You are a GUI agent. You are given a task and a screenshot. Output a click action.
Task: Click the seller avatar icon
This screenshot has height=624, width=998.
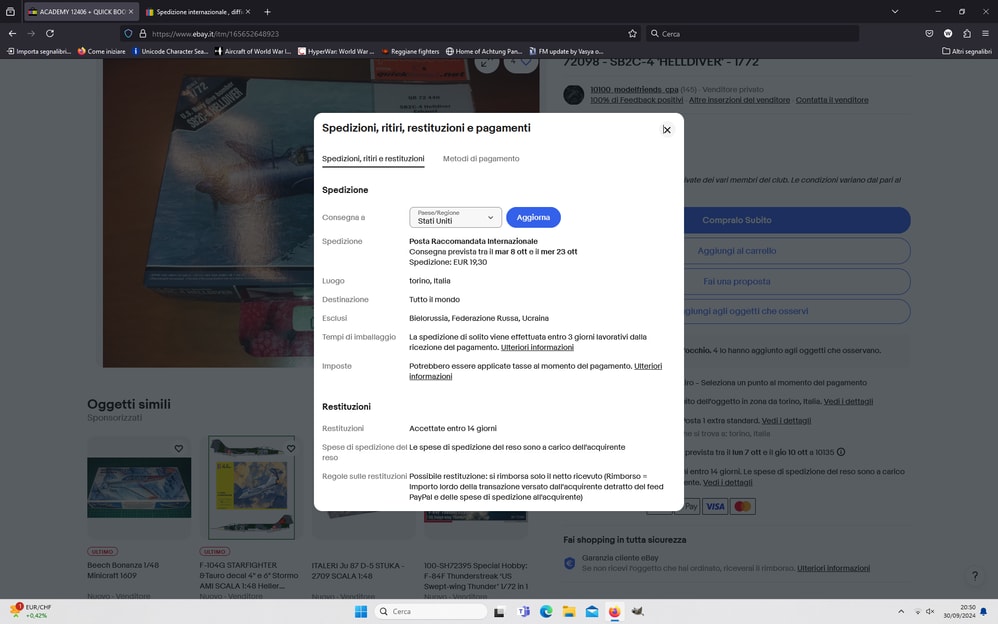pyautogui.click(x=573, y=95)
